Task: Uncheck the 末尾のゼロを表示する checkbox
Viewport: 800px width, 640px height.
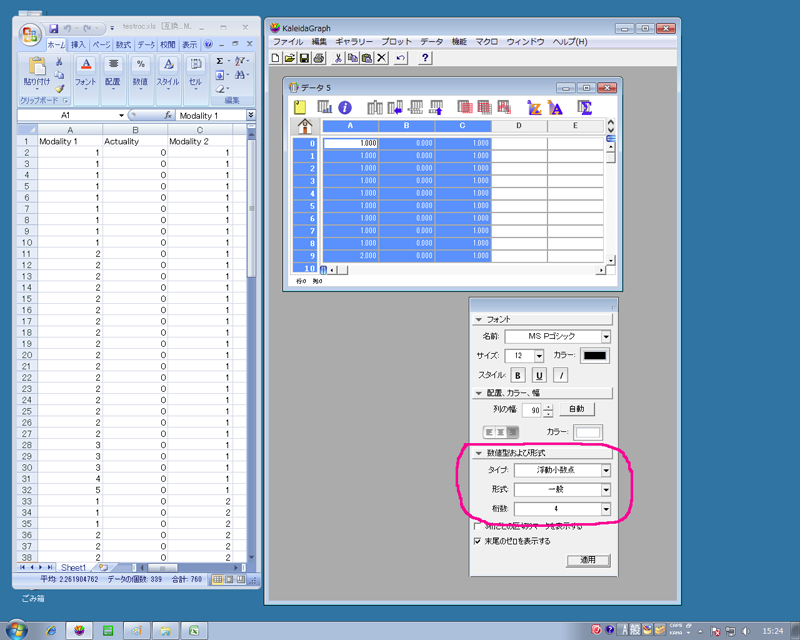Action: pos(478,541)
